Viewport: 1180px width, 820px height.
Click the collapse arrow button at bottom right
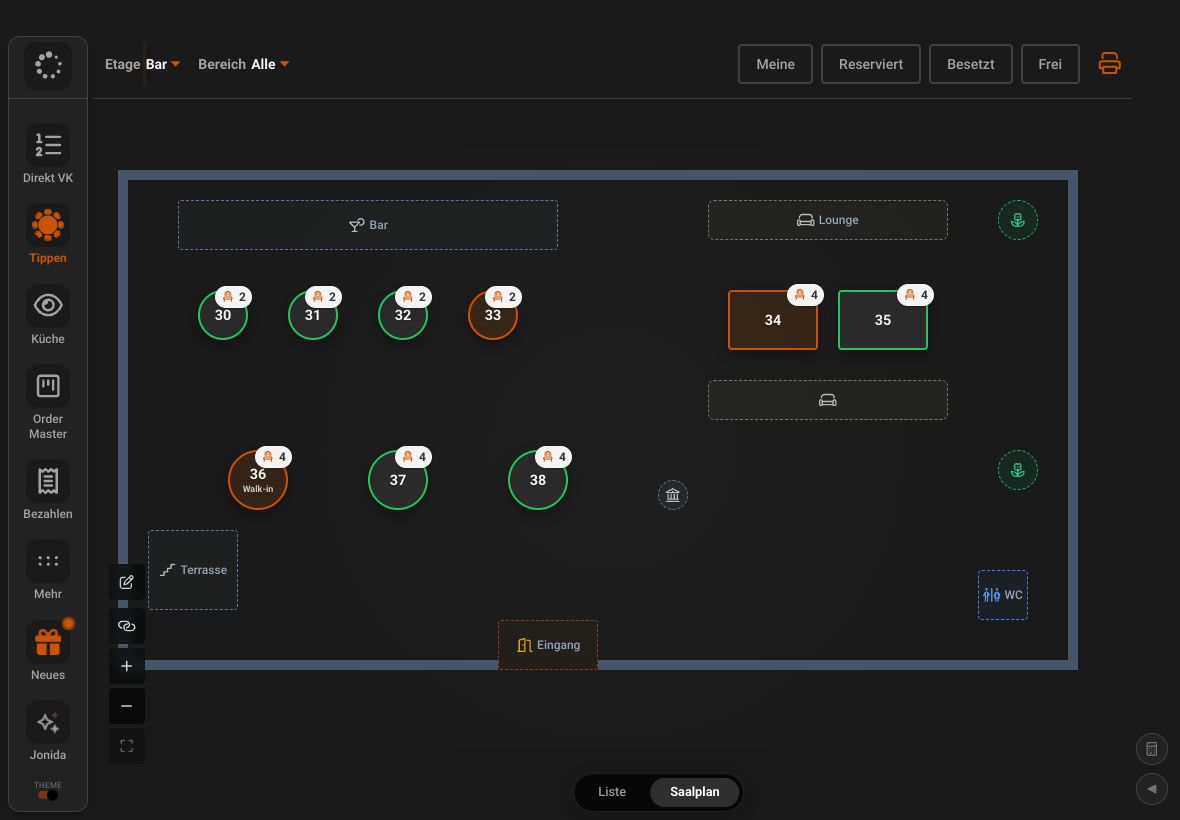click(x=1151, y=789)
